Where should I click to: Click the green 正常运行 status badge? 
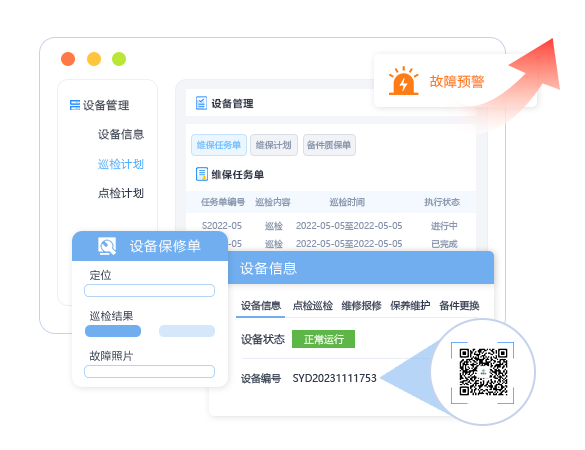[323, 339]
